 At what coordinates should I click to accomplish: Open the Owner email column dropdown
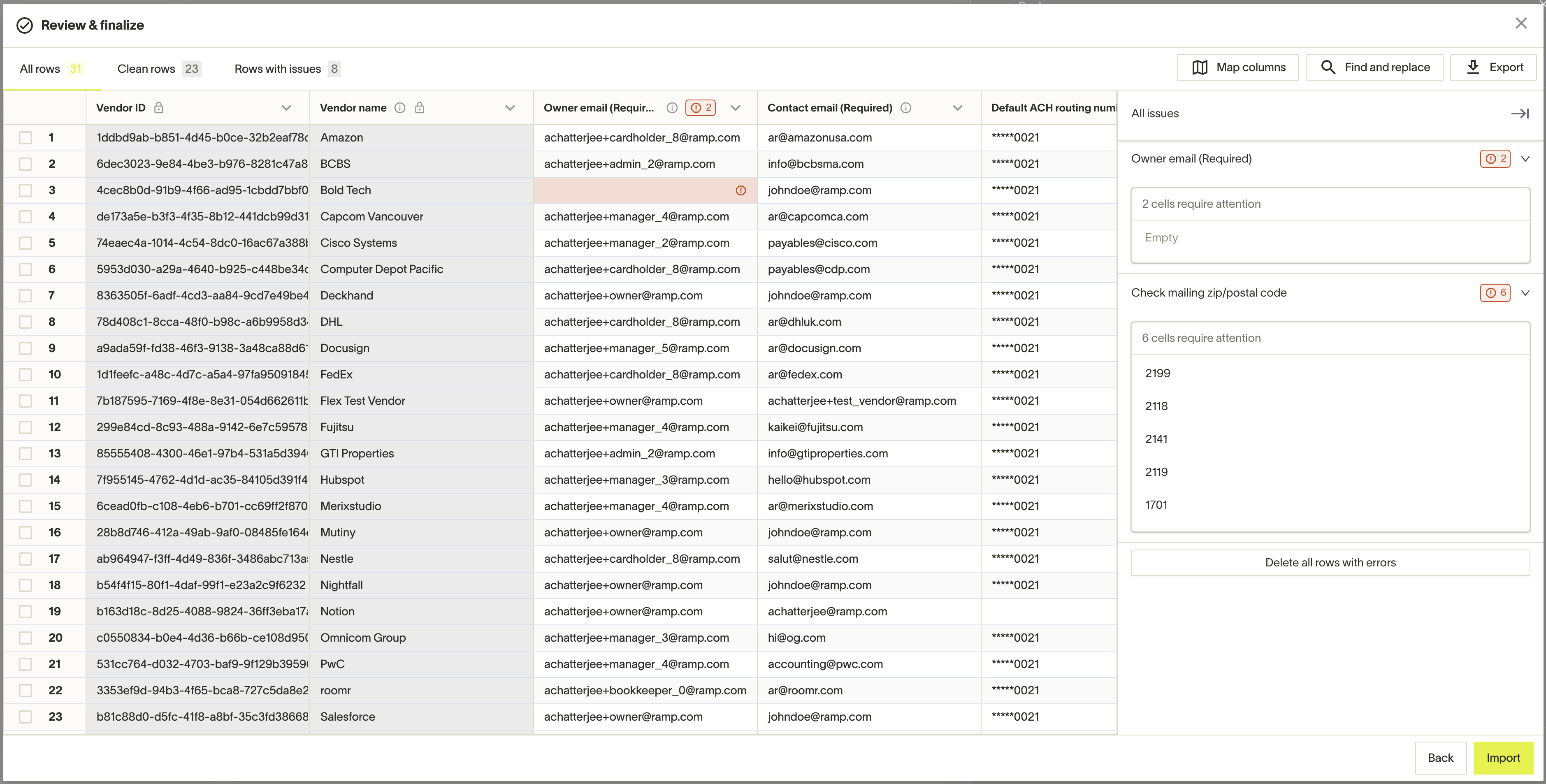[735, 108]
